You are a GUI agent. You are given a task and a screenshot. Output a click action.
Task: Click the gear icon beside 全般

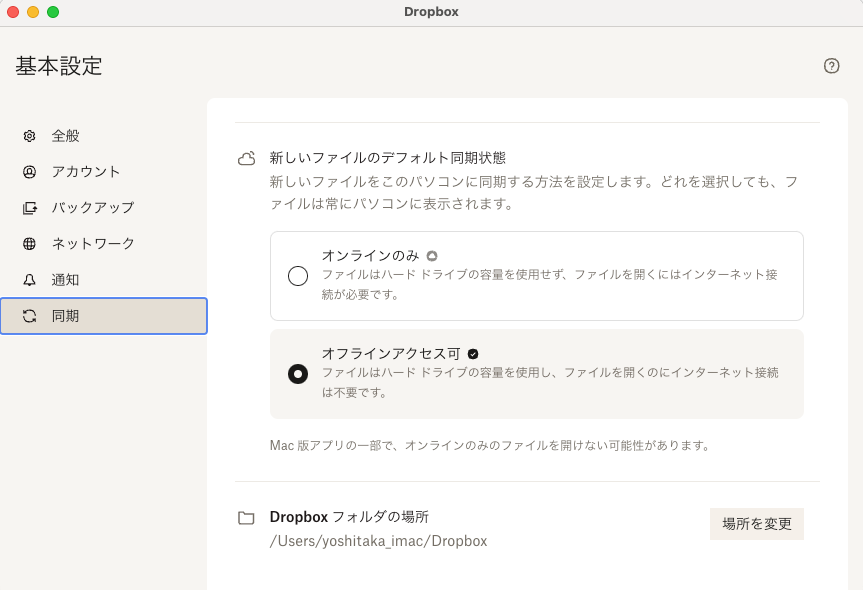tap(30, 136)
